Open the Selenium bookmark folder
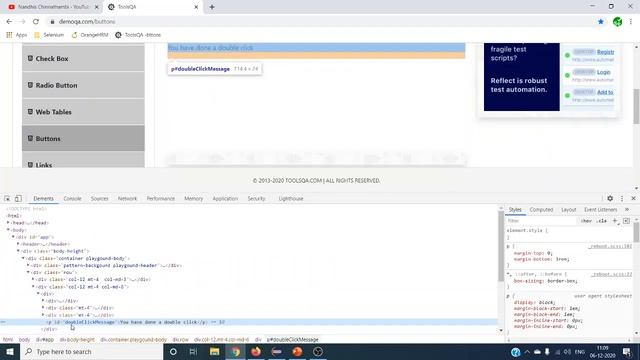Viewport: 640px width, 360px height. 49,35
